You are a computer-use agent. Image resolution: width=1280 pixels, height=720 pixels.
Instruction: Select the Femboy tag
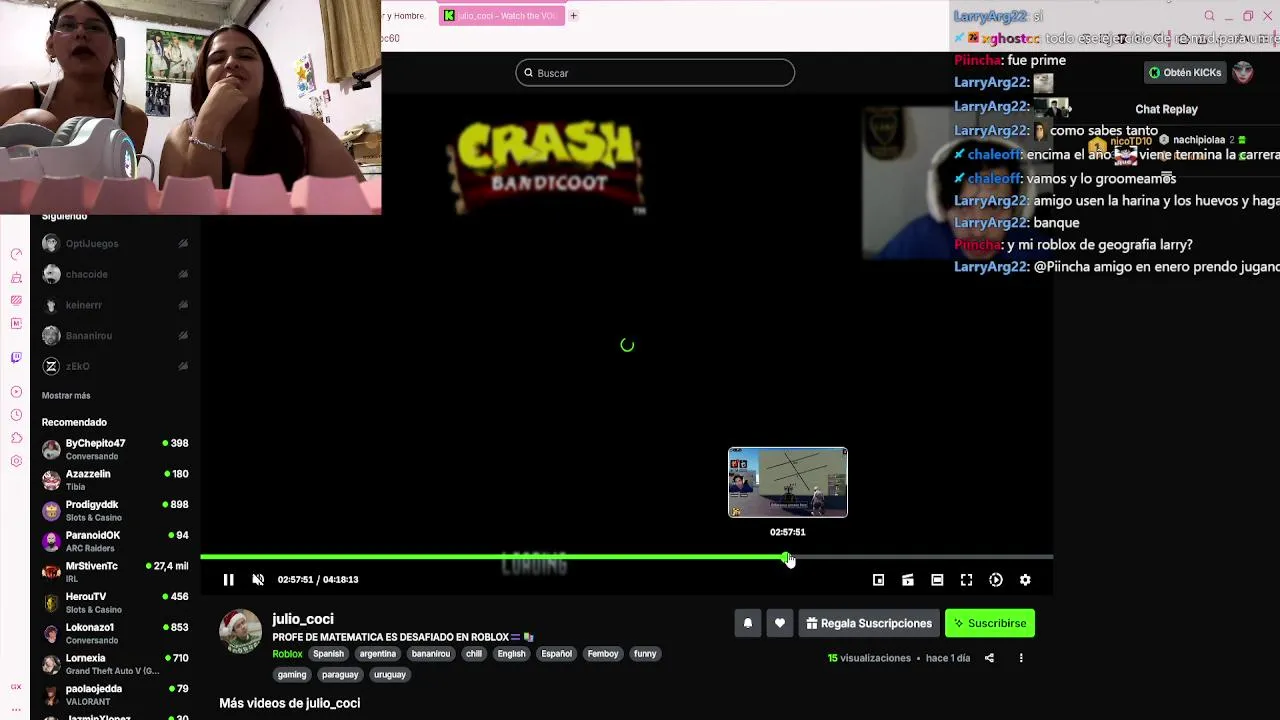pos(603,654)
